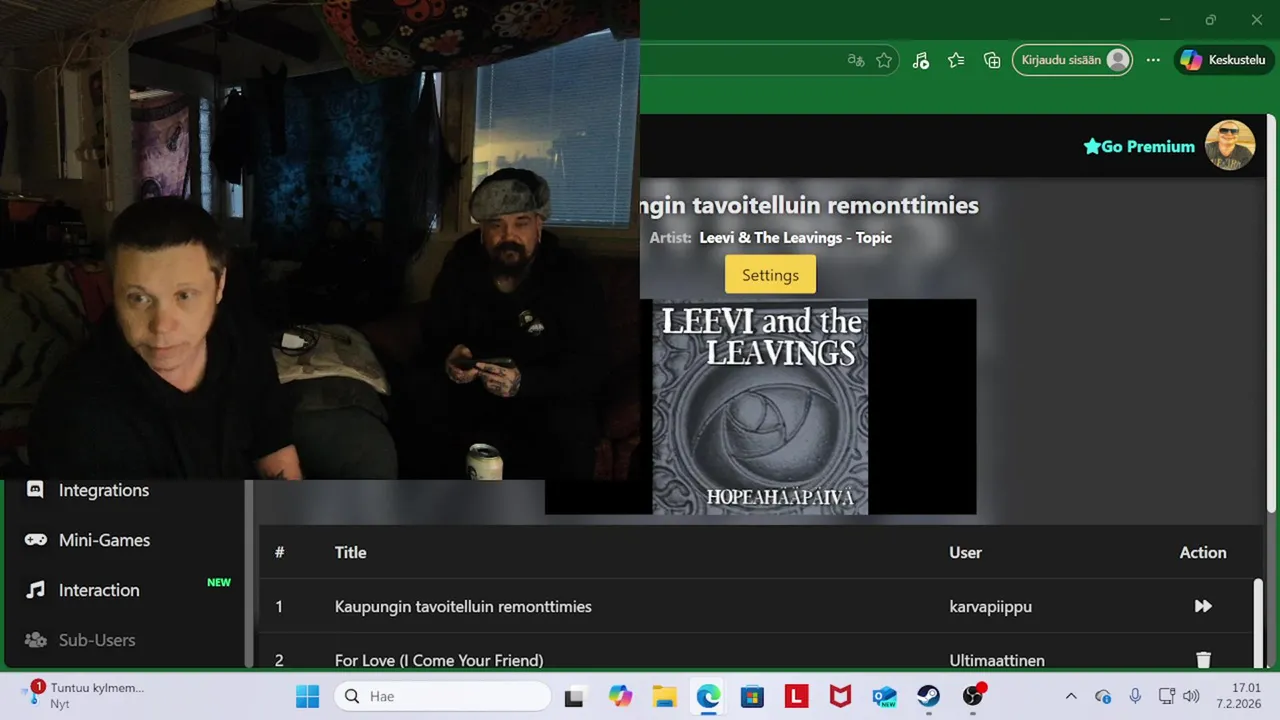Show hidden system tray icons

[x=1071, y=696]
